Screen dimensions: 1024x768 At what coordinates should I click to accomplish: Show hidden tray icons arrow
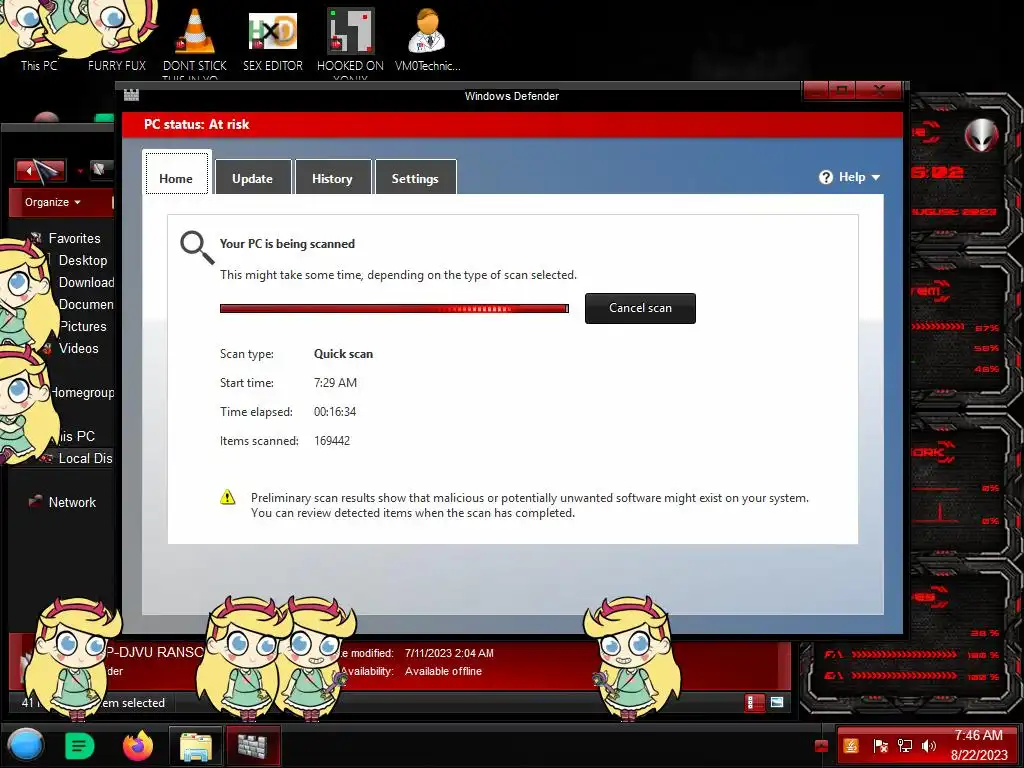click(x=822, y=746)
